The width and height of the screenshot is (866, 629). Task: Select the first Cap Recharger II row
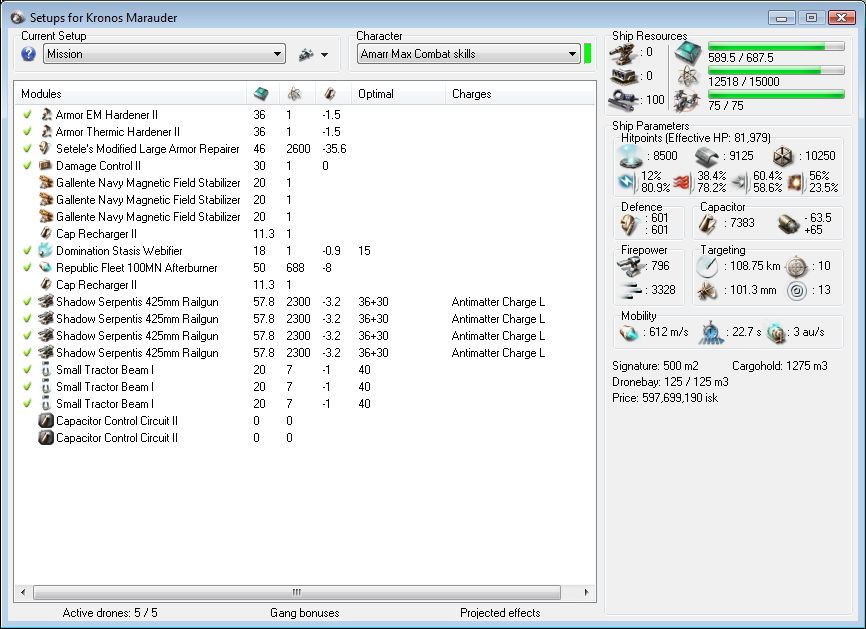point(305,234)
